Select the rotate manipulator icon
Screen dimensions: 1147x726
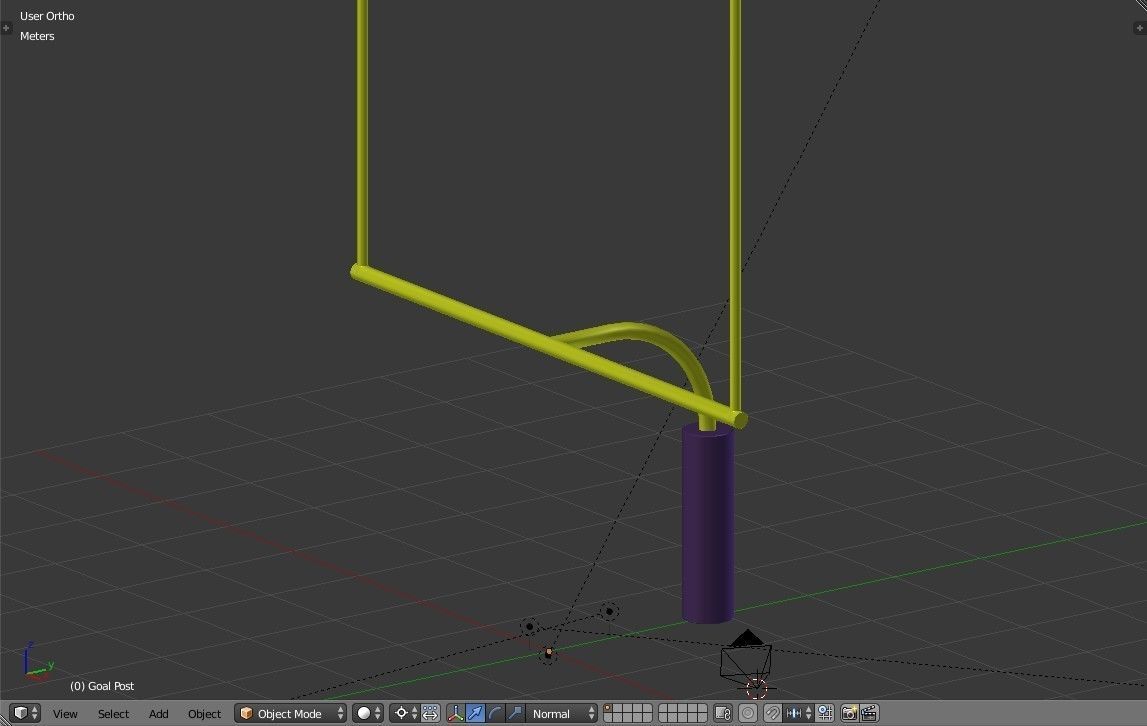point(496,713)
